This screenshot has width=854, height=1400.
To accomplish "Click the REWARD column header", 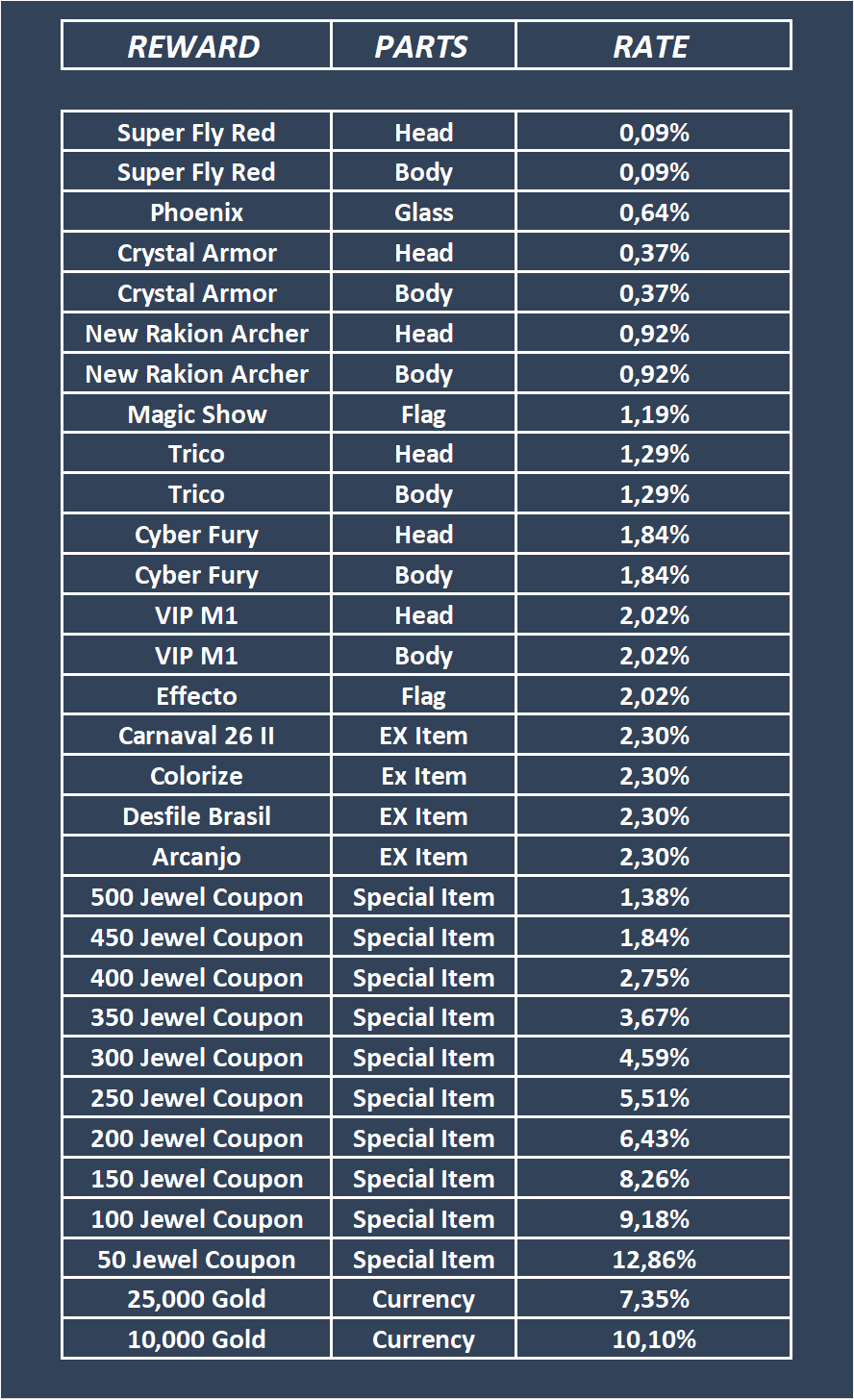I will [x=195, y=46].
